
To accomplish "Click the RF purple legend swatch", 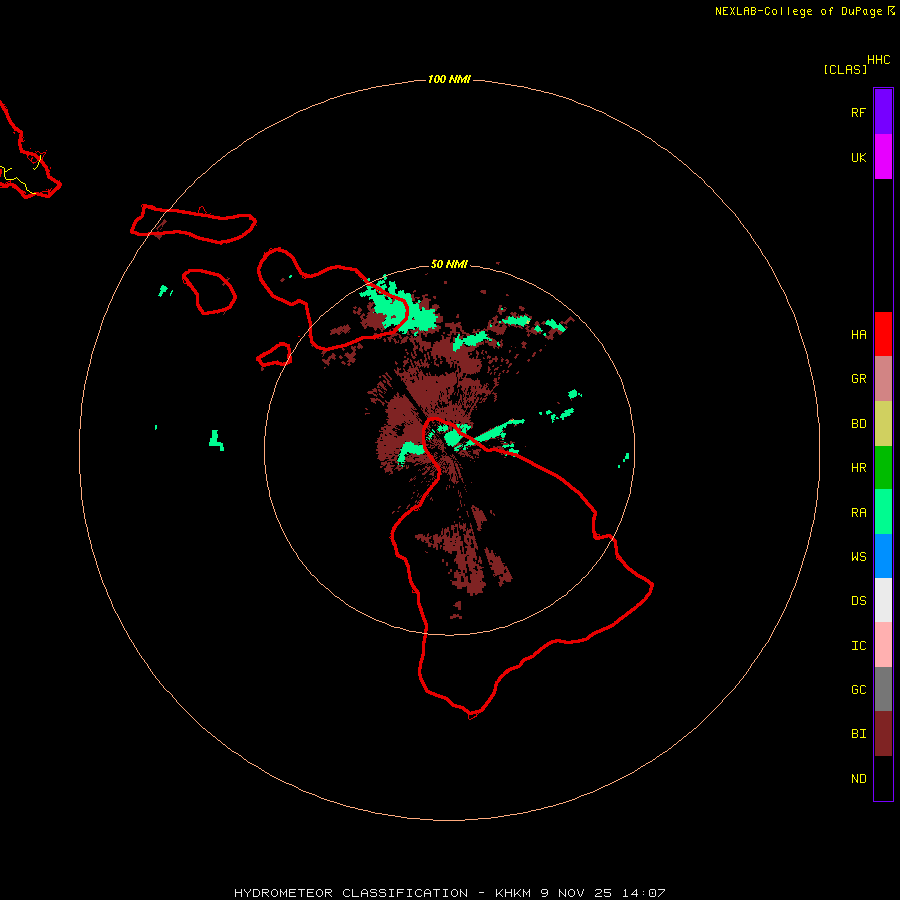I will click(x=883, y=112).
